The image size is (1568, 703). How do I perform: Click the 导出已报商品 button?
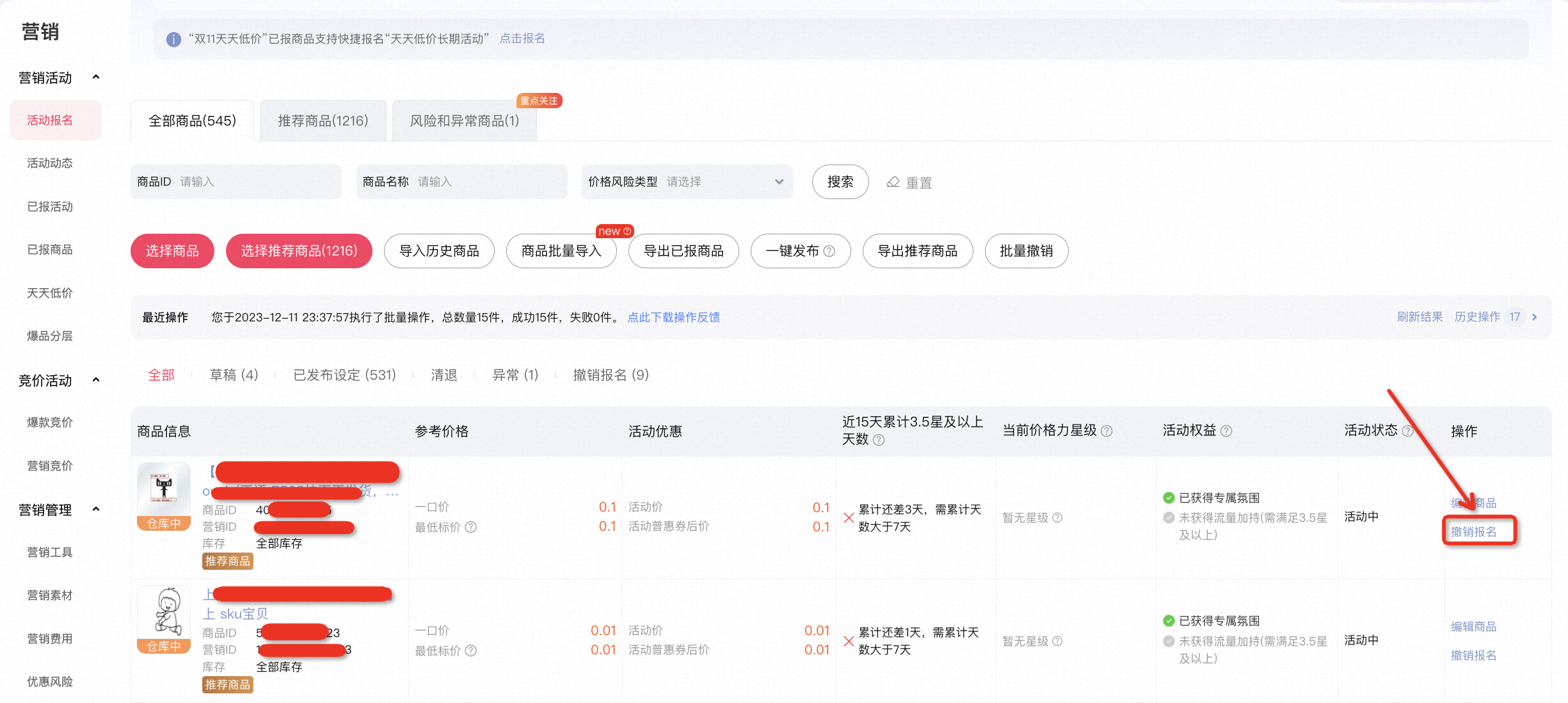click(x=684, y=251)
